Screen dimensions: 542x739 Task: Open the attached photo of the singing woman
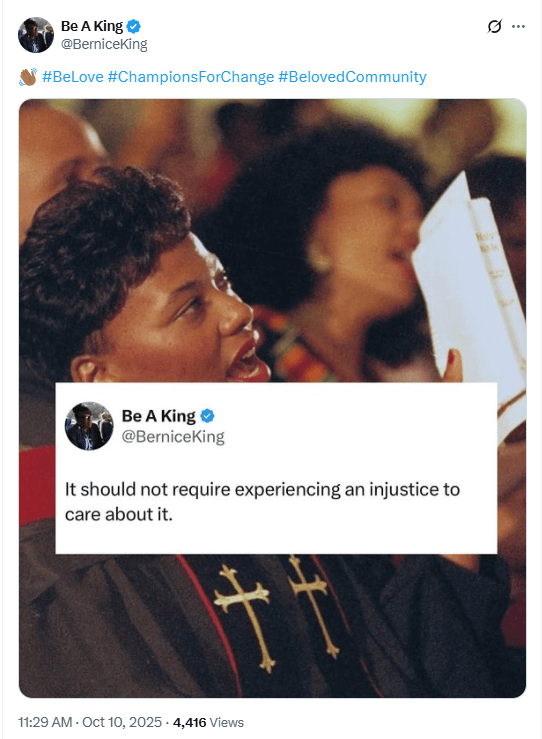(x=272, y=398)
